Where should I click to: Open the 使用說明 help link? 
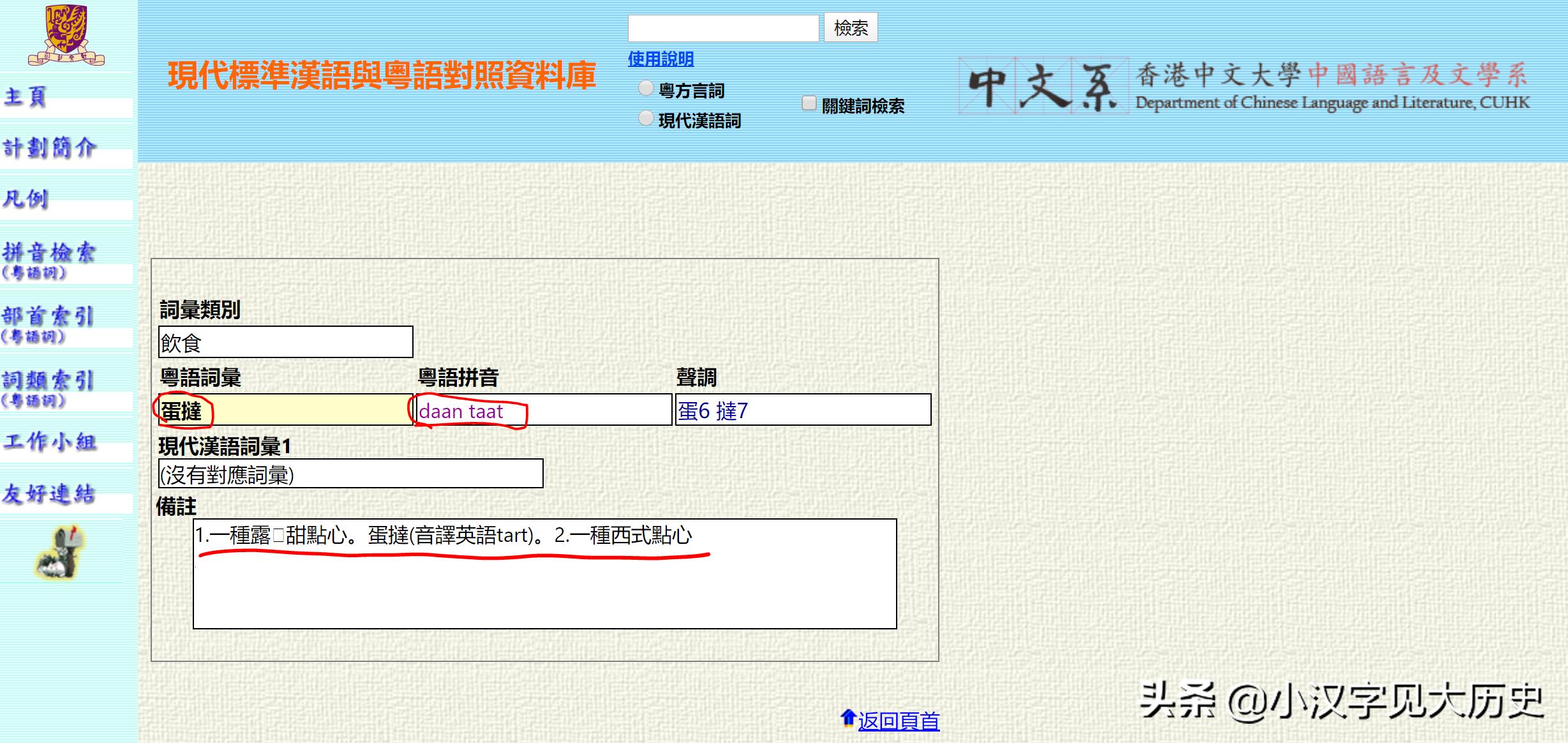[661, 59]
